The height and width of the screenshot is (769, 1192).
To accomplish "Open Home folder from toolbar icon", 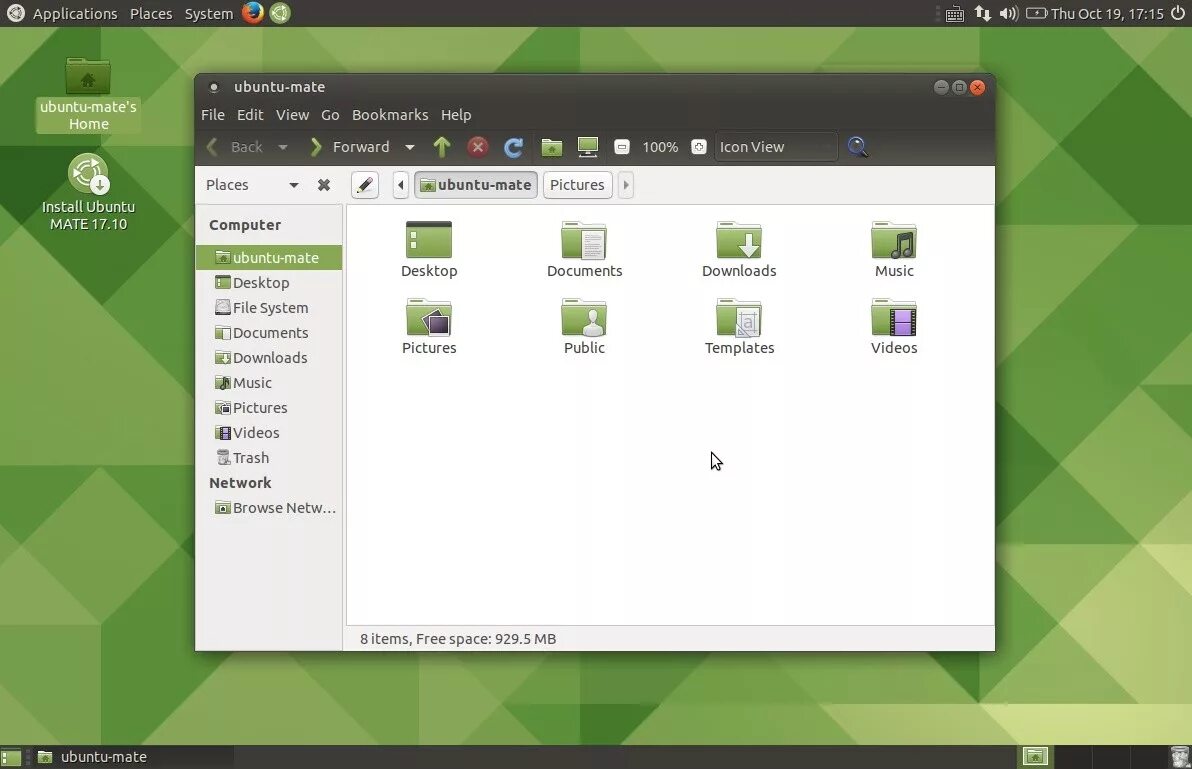I will point(552,147).
